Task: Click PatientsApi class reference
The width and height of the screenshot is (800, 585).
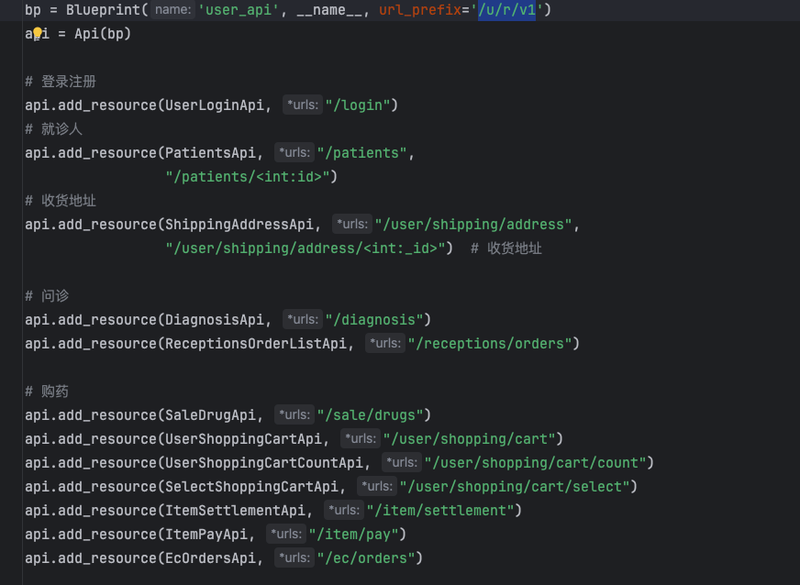Action: click(210, 152)
